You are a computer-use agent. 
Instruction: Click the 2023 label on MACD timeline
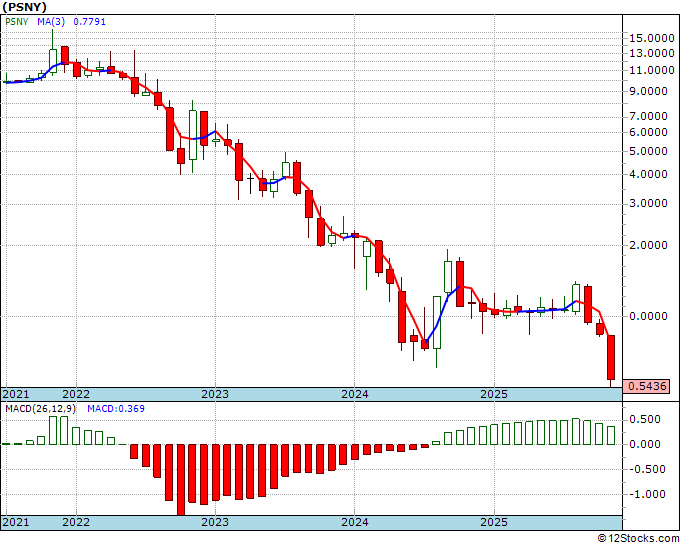click(x=215, y=522)
